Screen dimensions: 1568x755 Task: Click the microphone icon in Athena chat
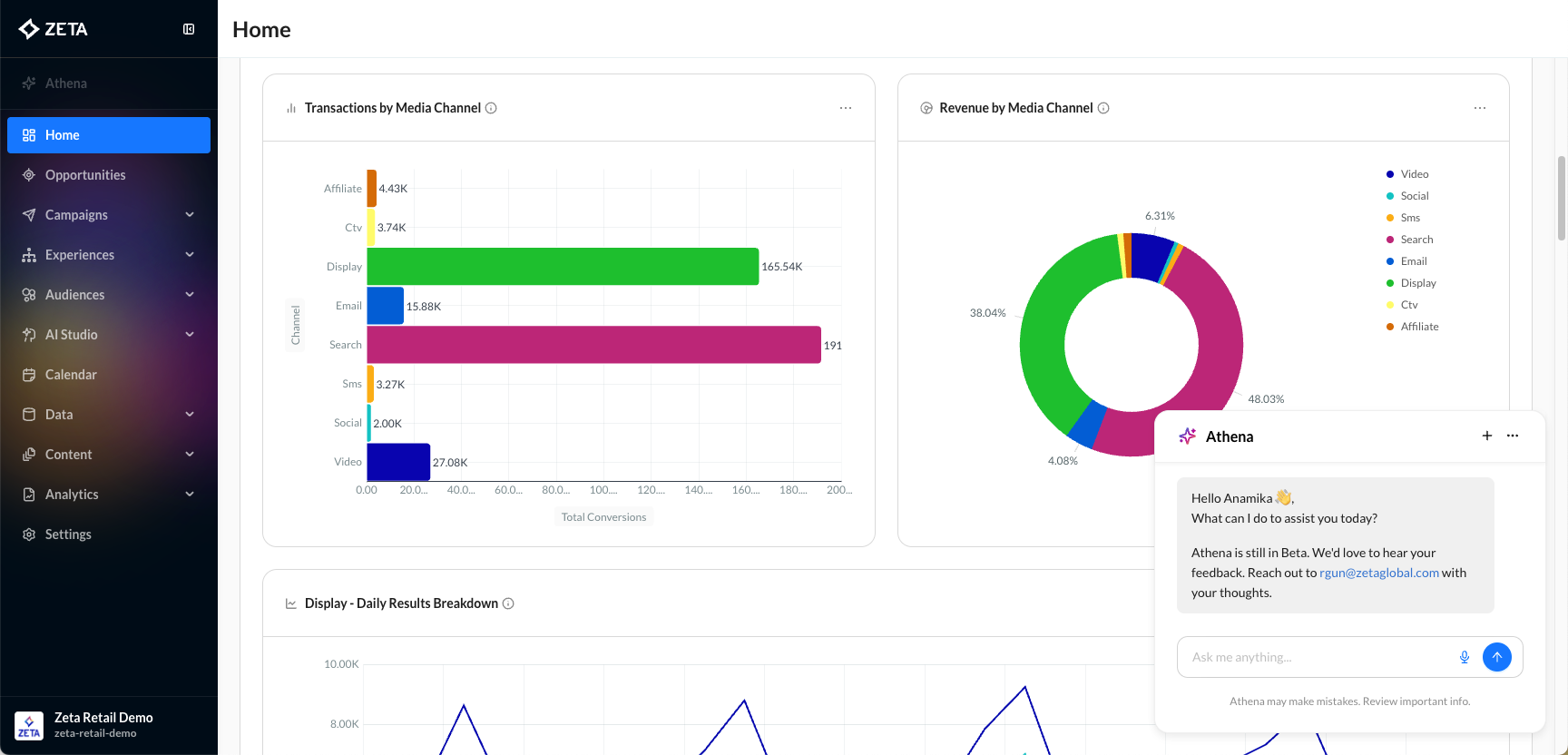[x=1464, y=657]
